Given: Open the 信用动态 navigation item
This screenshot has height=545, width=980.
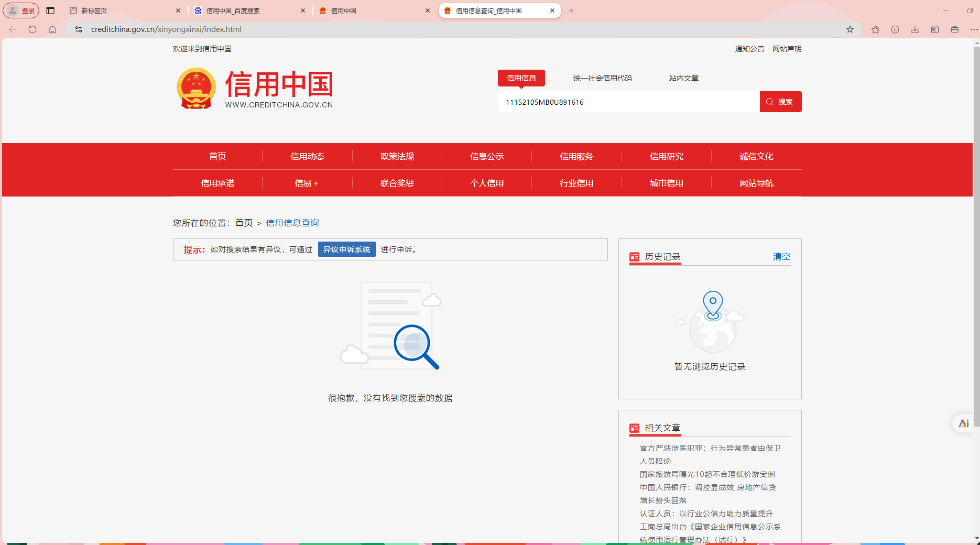Looking at the screenshot, I should pyautogui.click(x=307, y=156).
